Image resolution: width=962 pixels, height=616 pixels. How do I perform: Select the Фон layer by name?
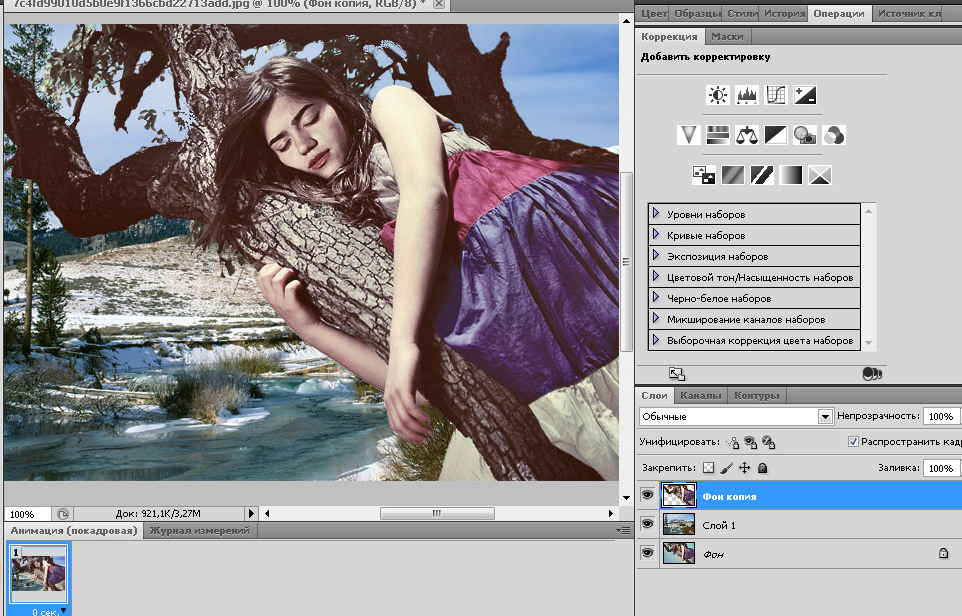point(714,554)
